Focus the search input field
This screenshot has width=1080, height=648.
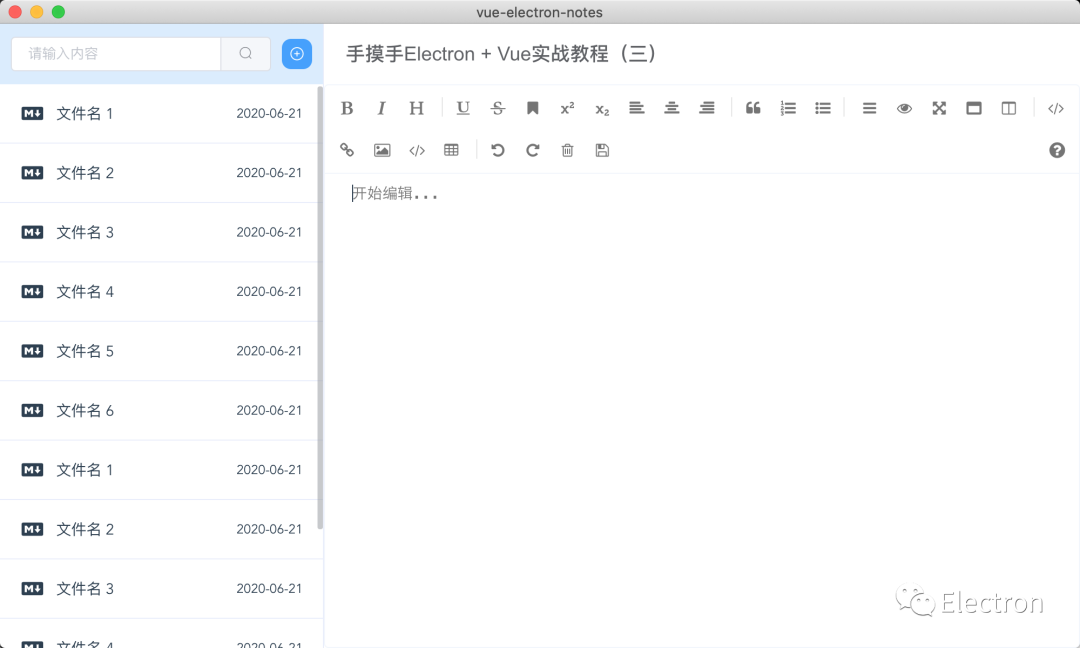coord(116,54)
